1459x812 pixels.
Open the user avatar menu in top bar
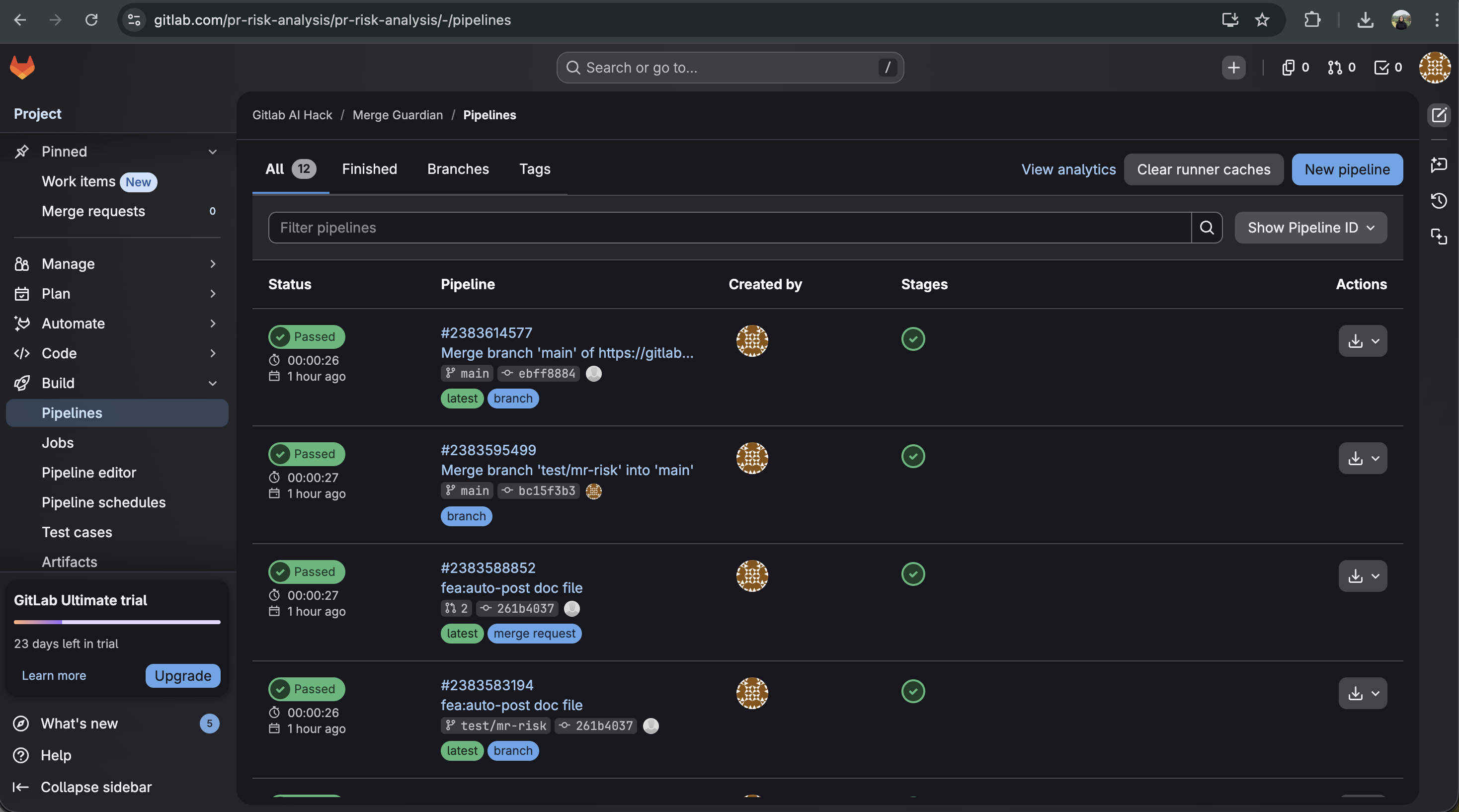(1434, 68)
